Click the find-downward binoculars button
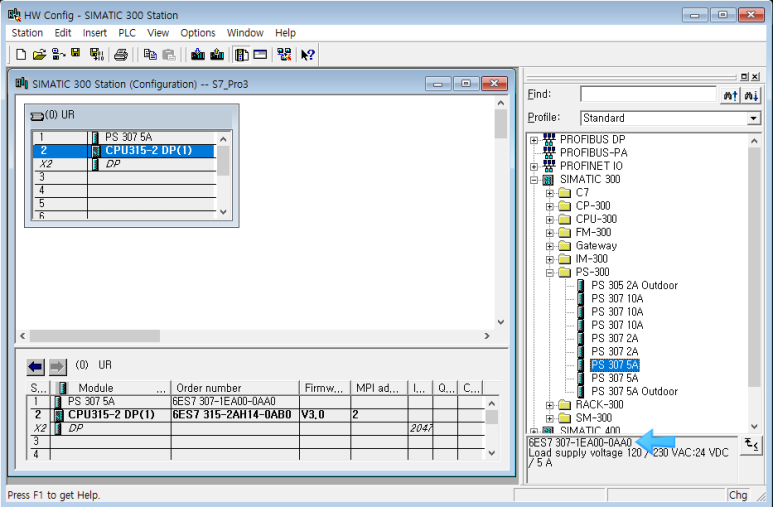Viewport: 773px width, 507px height. [751, 95]
